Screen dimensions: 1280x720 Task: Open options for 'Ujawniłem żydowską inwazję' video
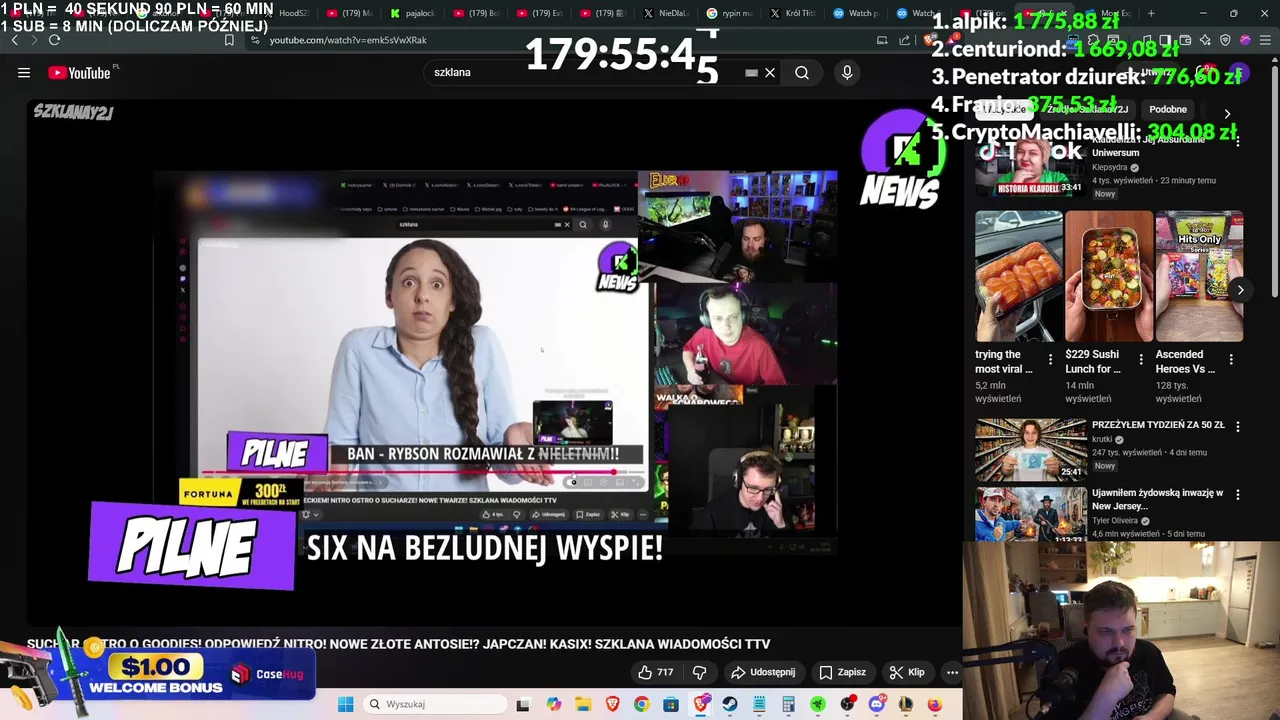(1237, 494)
